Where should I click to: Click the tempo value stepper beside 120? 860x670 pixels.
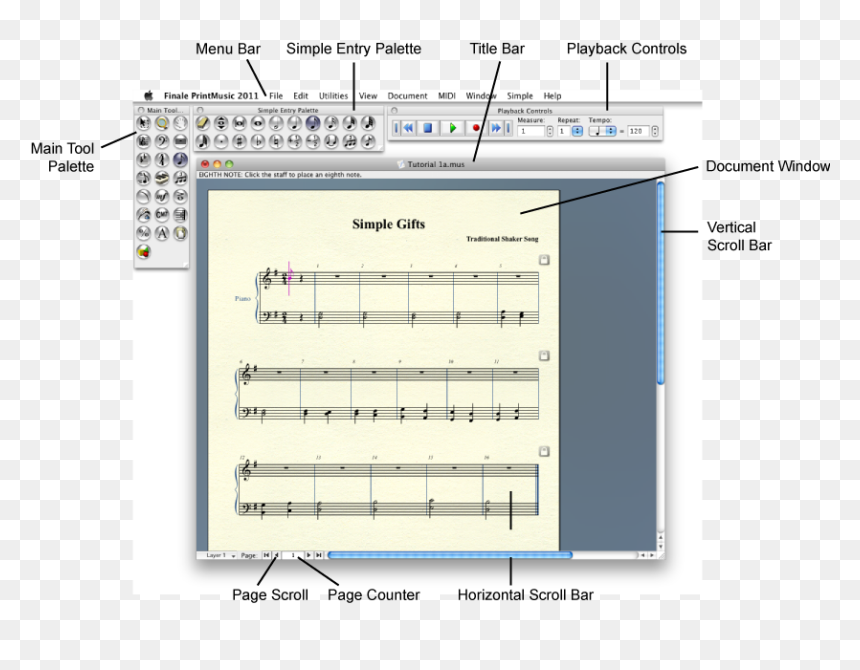(655, 131)
